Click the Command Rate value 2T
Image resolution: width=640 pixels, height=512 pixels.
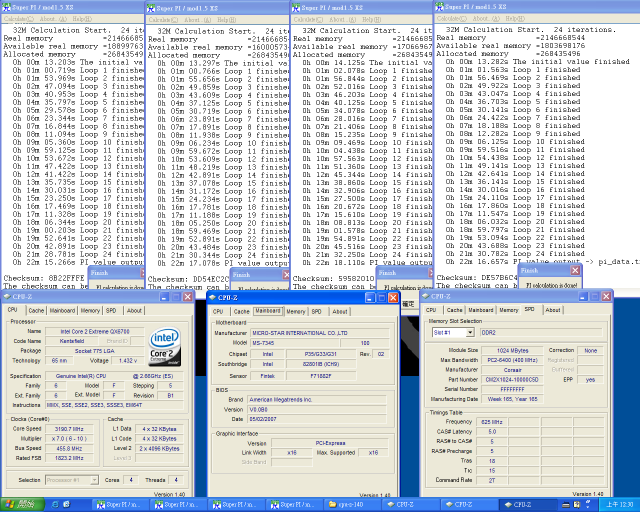491,480
